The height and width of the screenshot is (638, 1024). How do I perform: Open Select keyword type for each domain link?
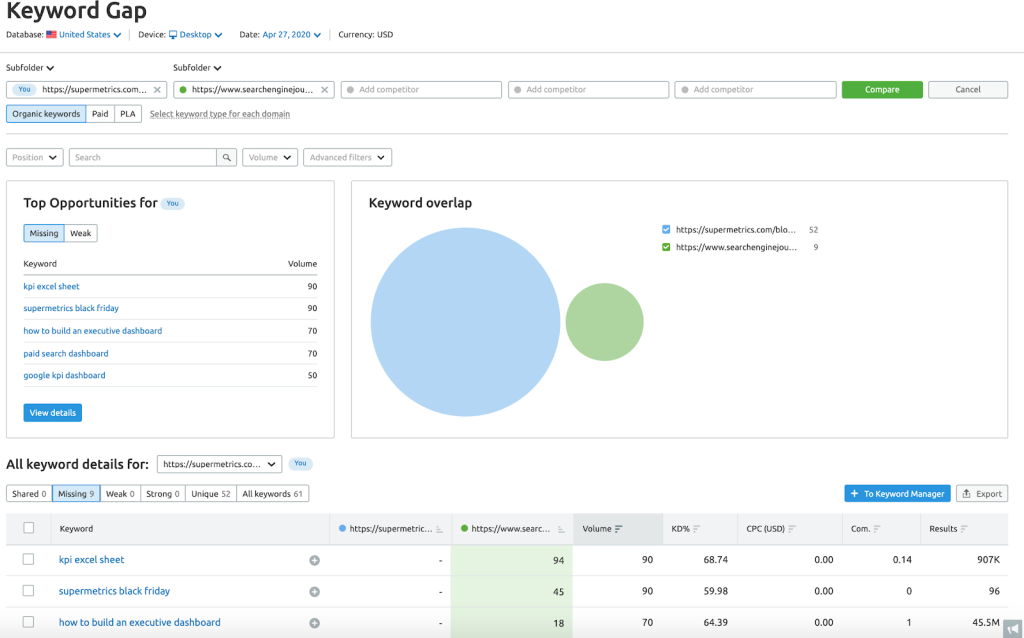coord(220,114)
